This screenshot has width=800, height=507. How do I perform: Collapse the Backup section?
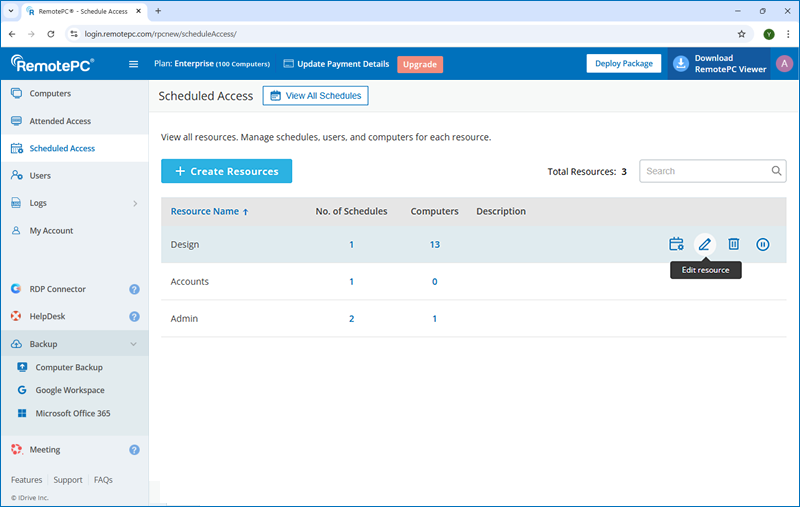134,344
